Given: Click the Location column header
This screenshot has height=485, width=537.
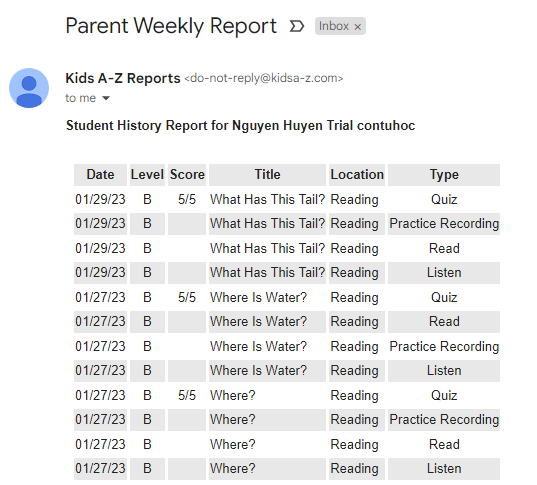Looking at the screenshot, I should tap(357, 175).
